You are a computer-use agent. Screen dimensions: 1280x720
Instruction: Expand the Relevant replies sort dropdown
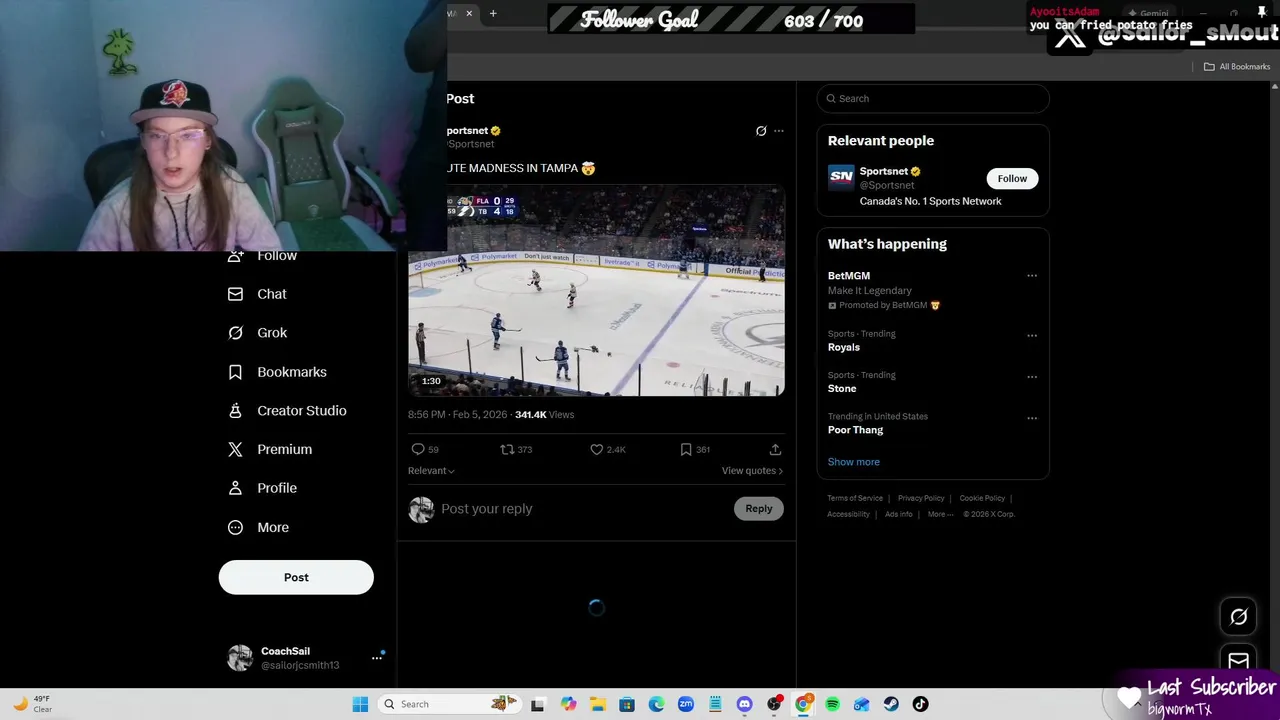coord(431,471)
